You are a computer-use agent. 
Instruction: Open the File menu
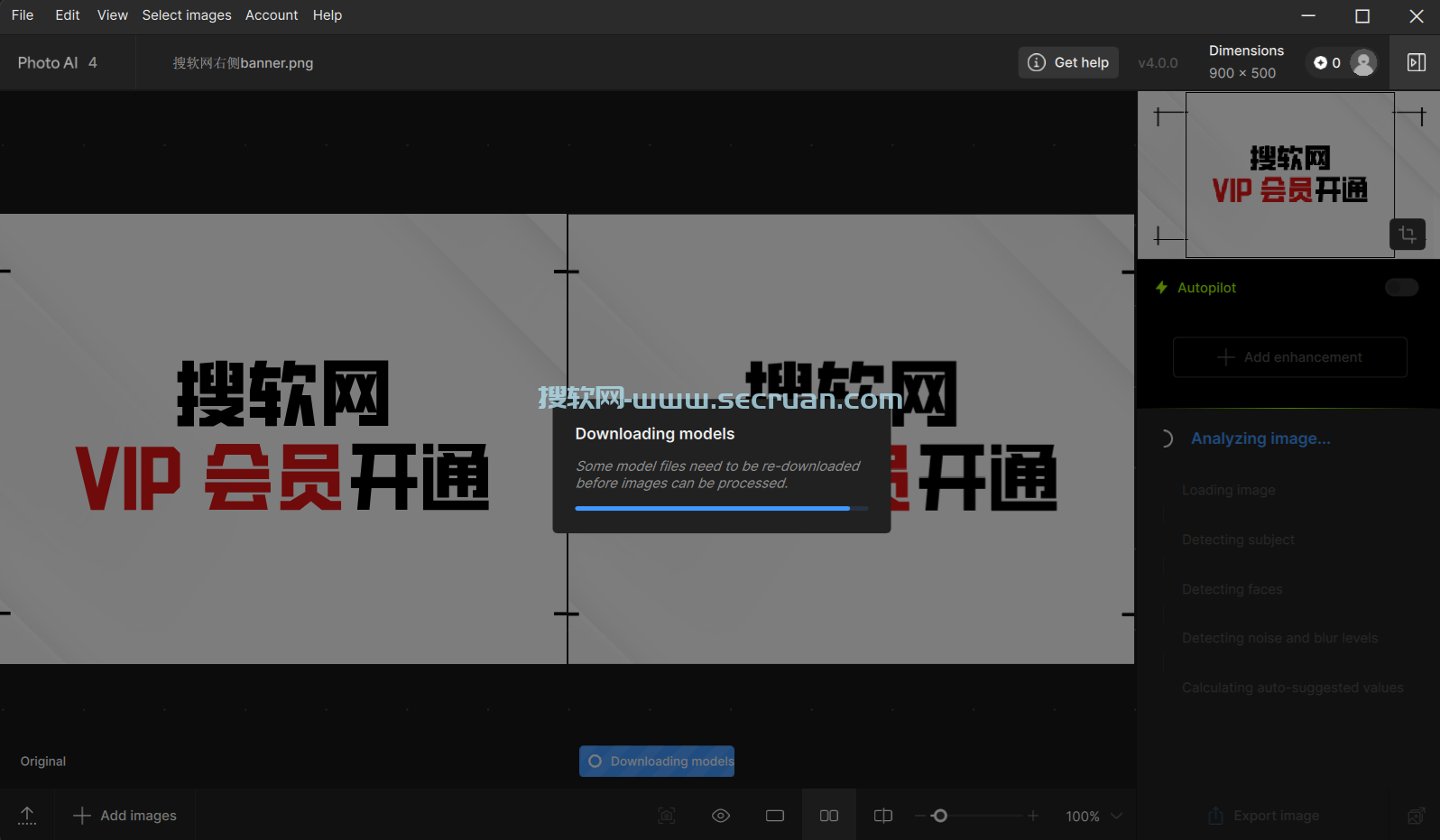[x=23, y=15]
